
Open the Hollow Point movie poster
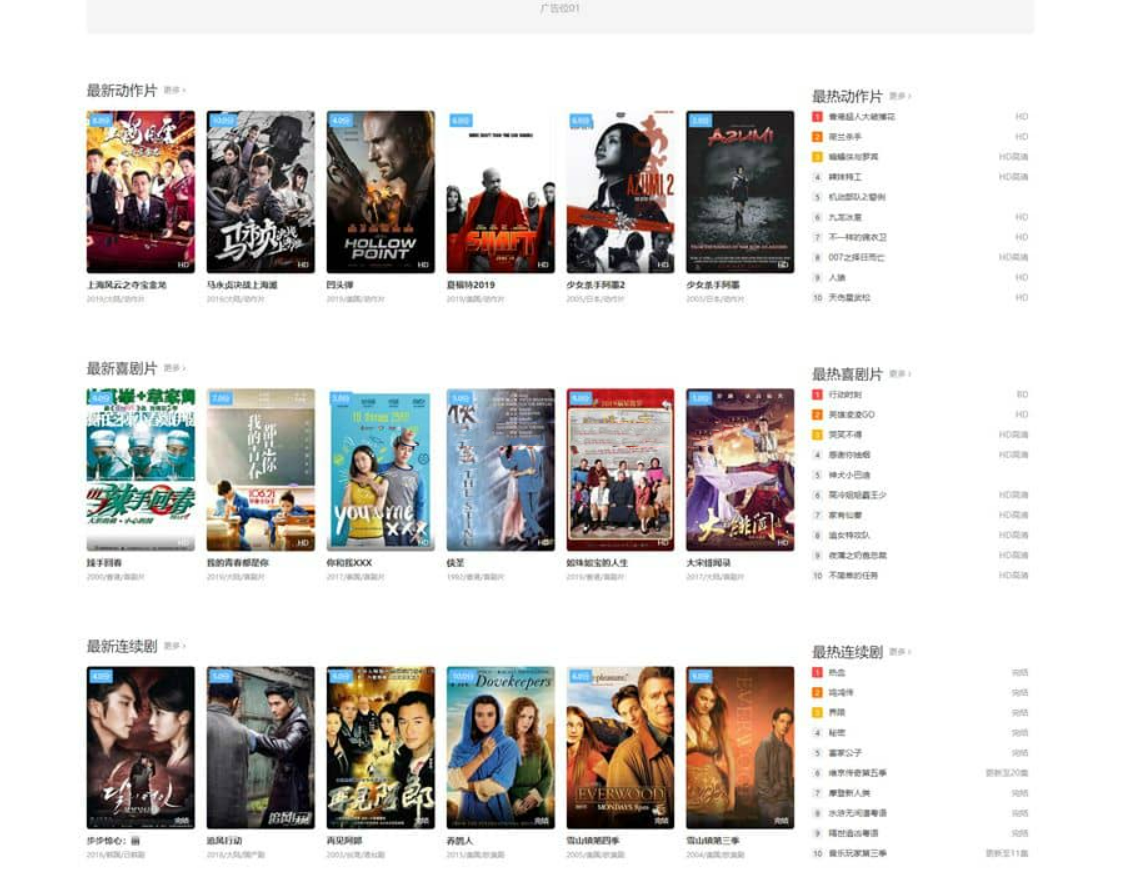coord(380,192)
